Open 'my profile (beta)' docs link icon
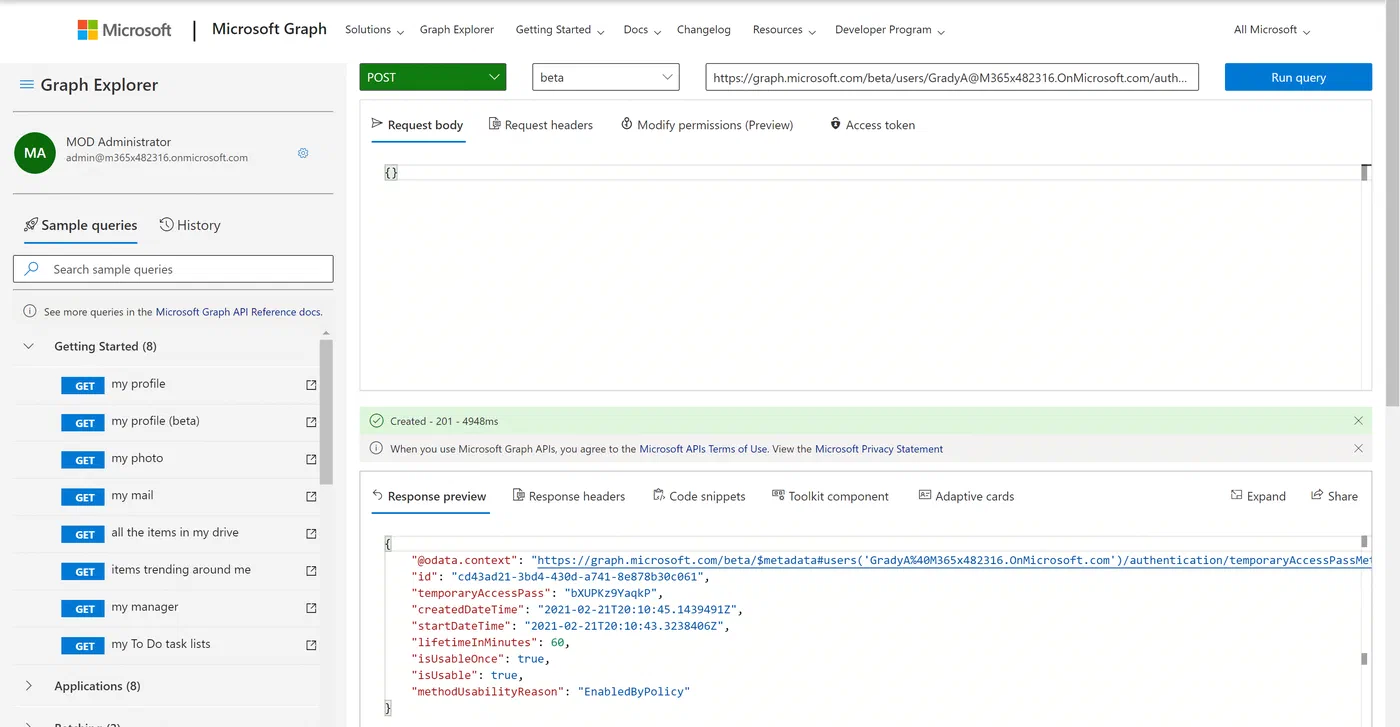1400x727 pixels. (311, 422)
